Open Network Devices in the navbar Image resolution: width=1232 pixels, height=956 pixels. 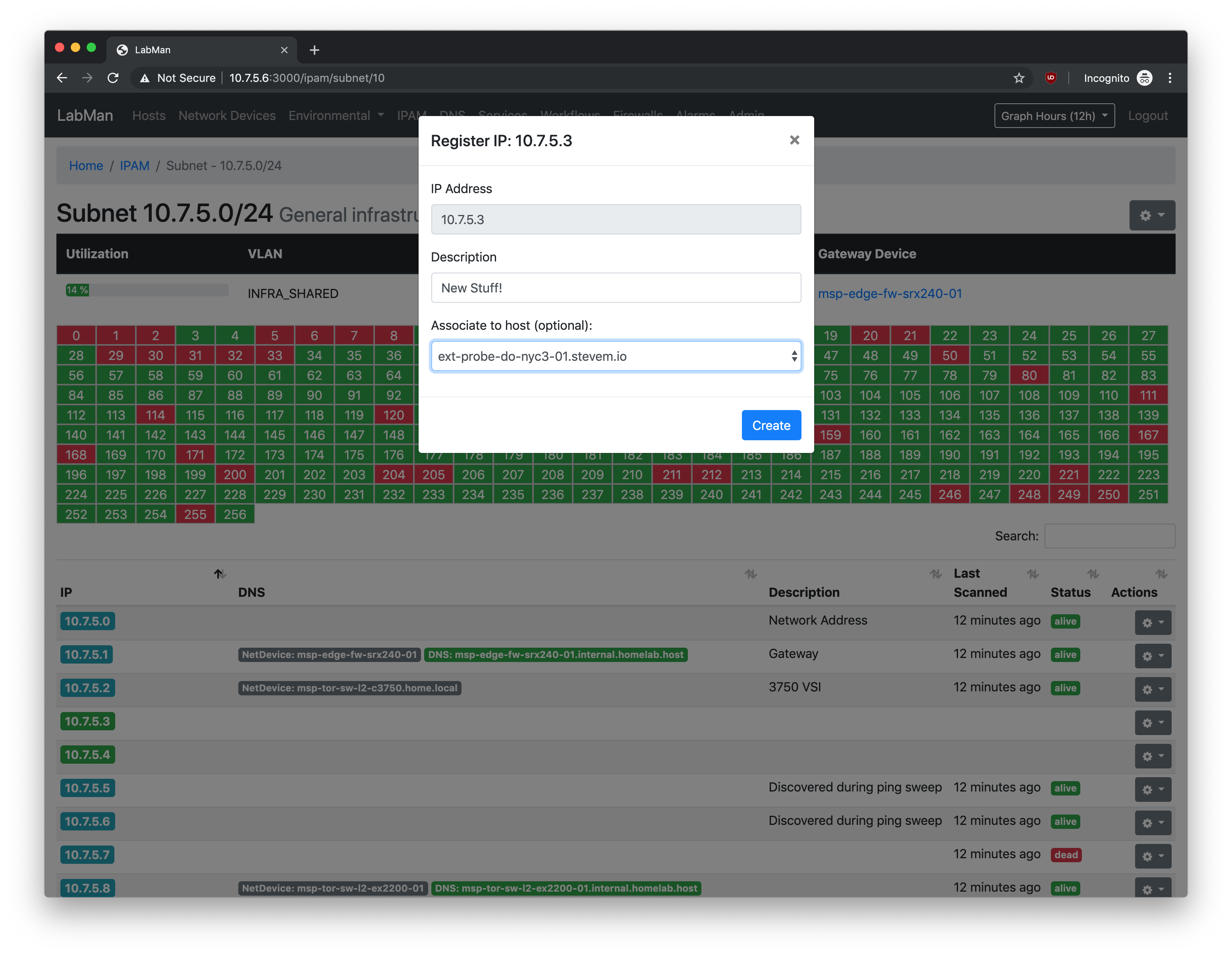227,116
